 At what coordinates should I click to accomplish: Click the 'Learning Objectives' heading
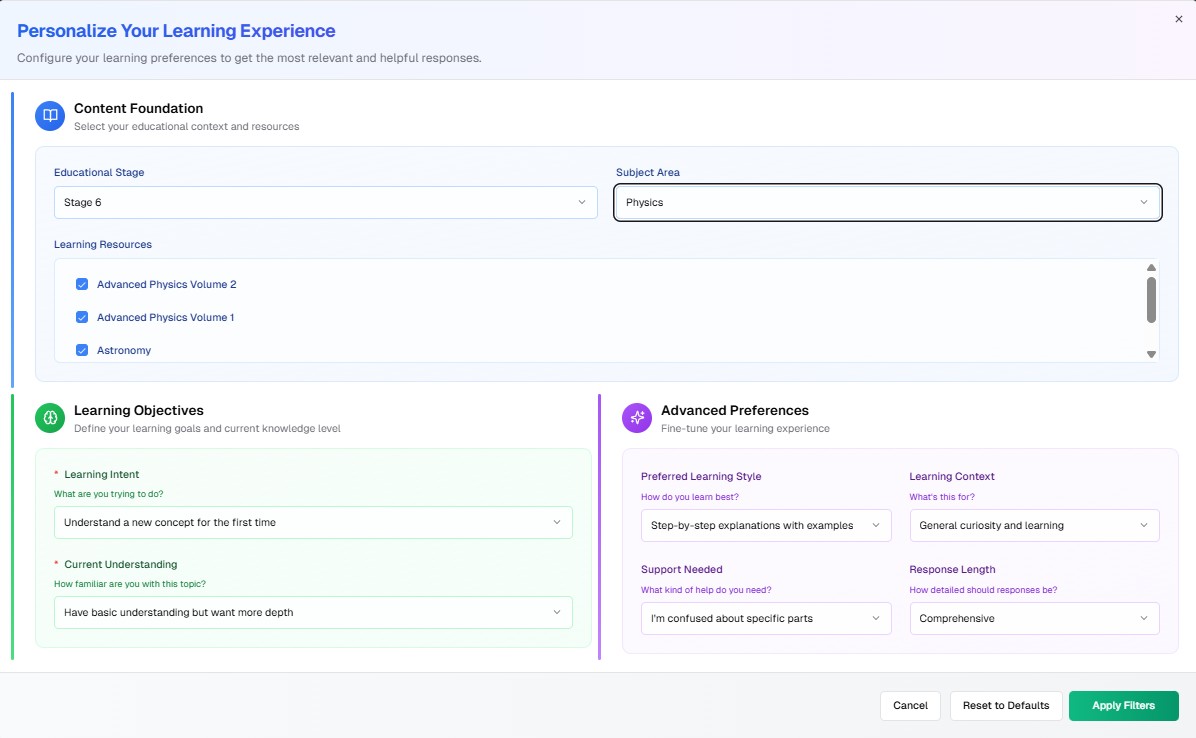(x=139, y=410)
